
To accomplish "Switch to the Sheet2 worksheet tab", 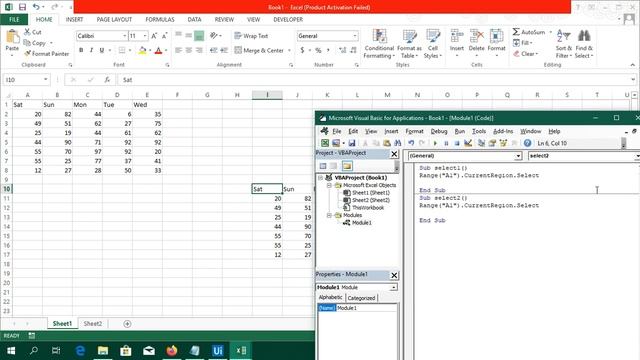I will click(x=93, y=324).
